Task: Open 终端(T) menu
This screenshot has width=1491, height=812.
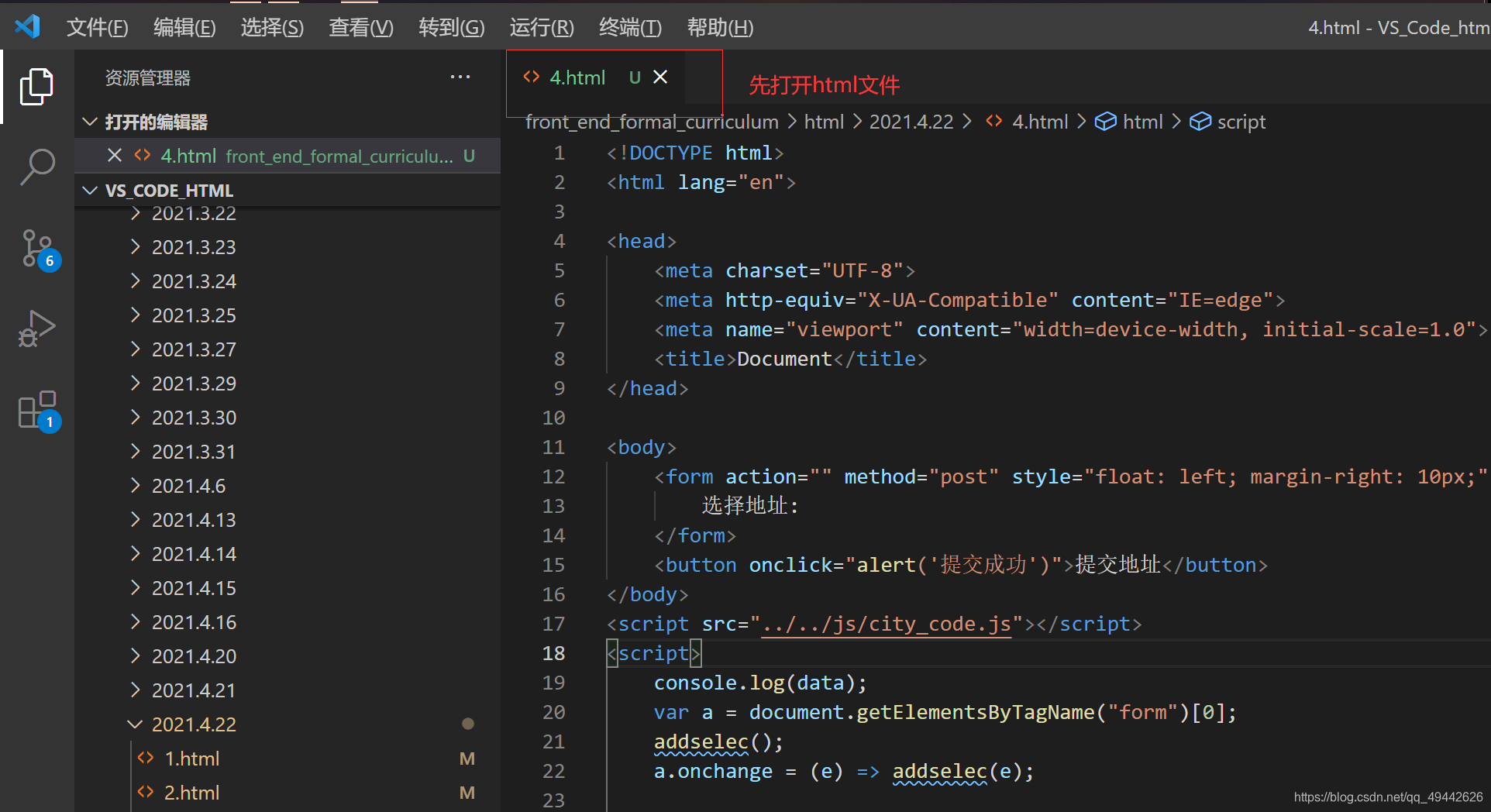Action: (x=630, y=28)
